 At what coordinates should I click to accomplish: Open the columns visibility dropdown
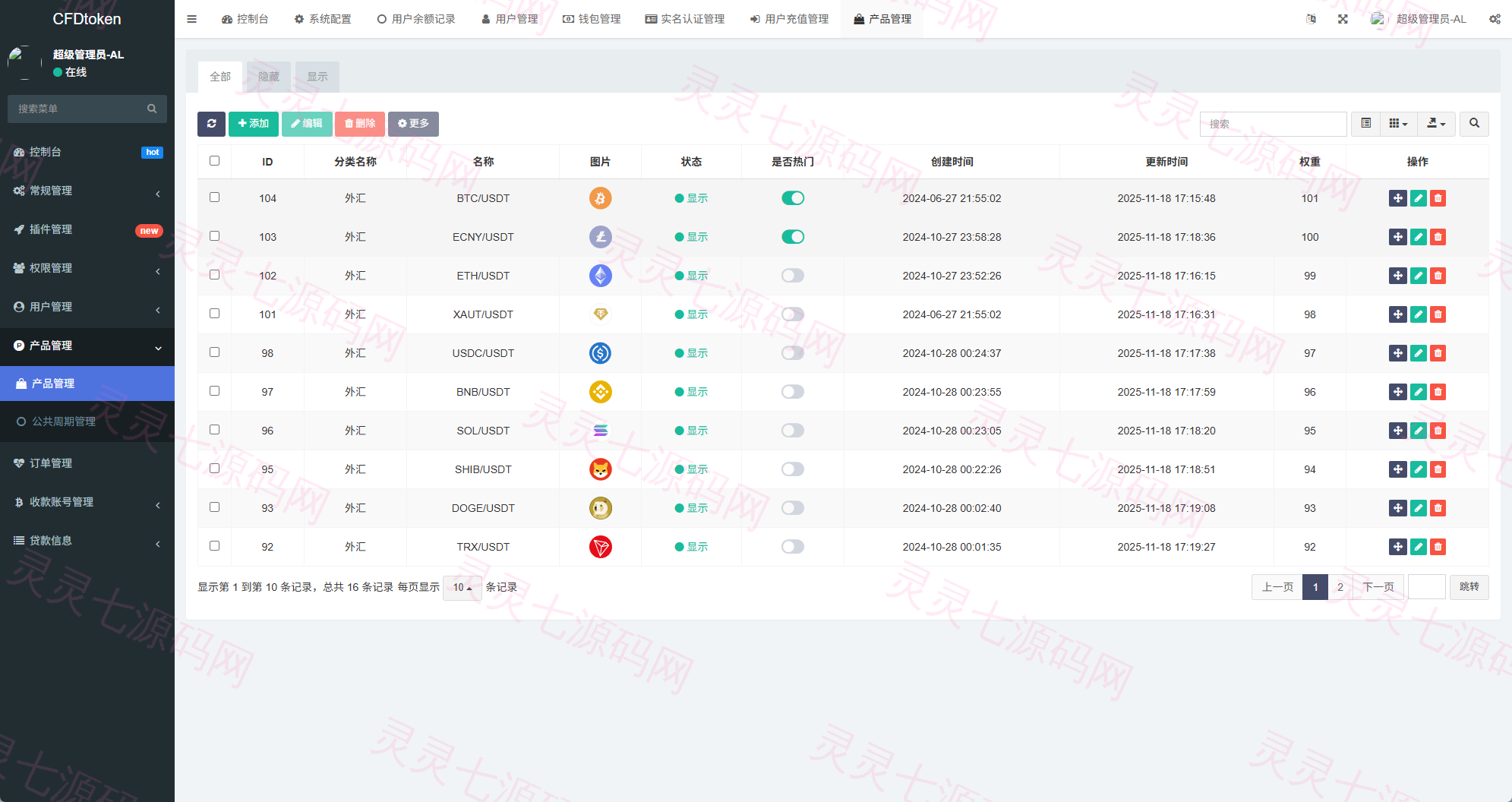coord(1398,124)
